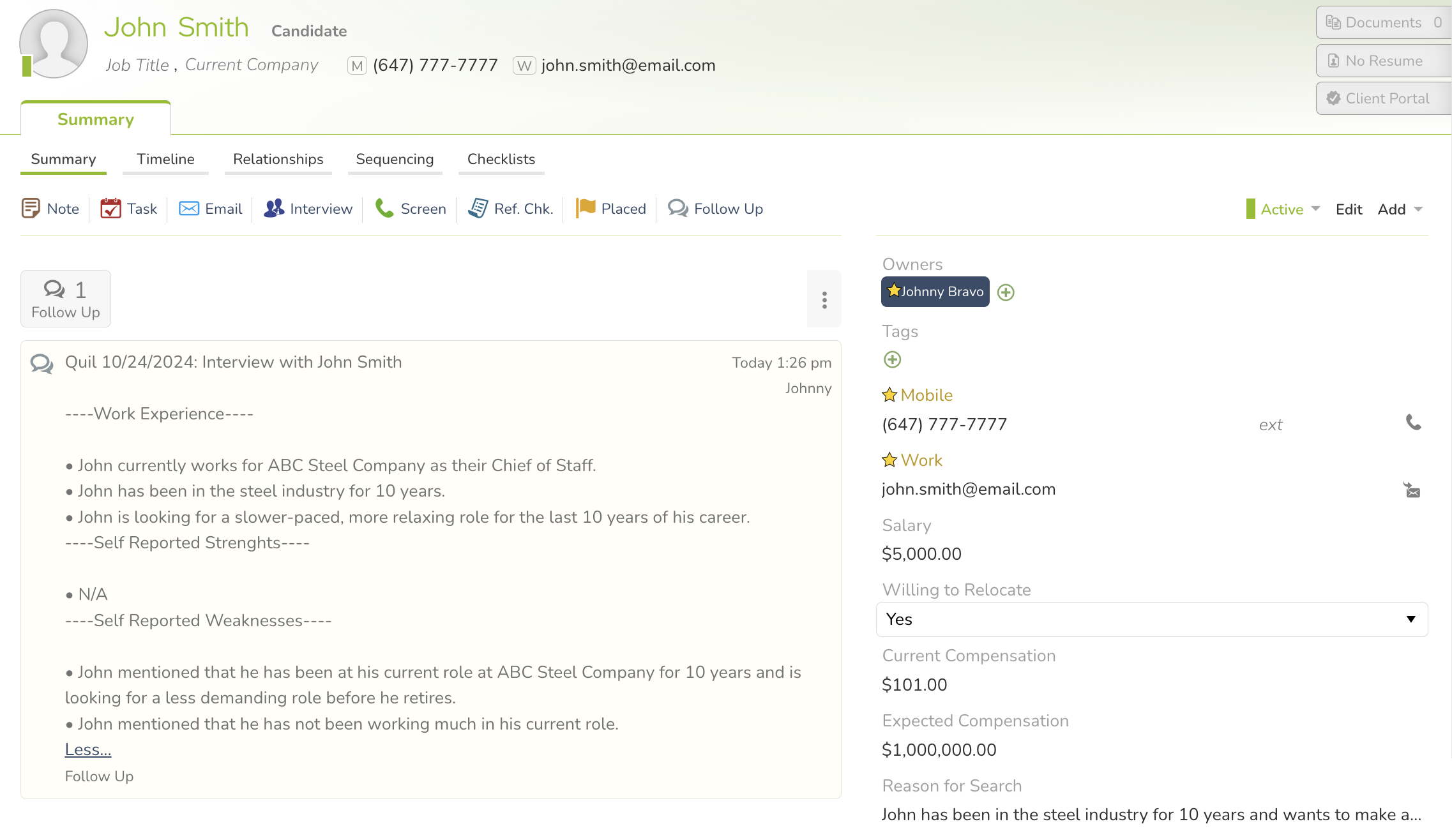Log an Interview activity
This screenshot has height=840, width=1452.
click(x=308, y=209)
